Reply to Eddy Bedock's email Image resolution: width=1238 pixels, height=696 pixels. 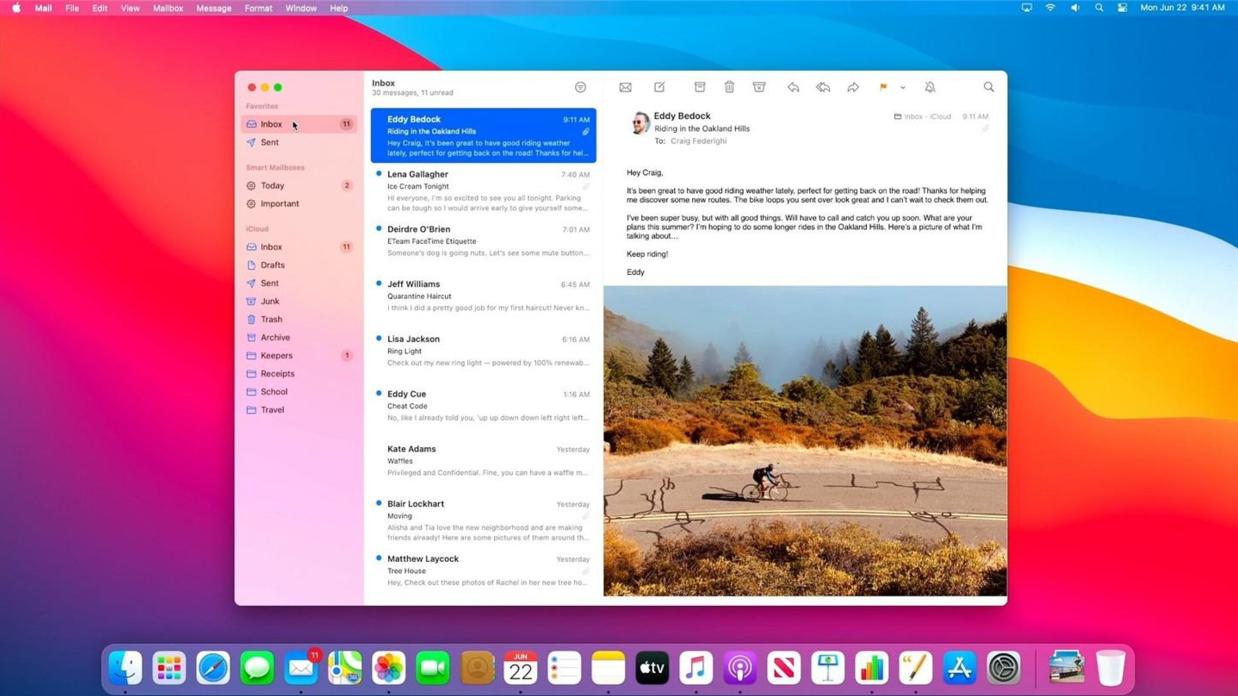click(x=793, y=87)
